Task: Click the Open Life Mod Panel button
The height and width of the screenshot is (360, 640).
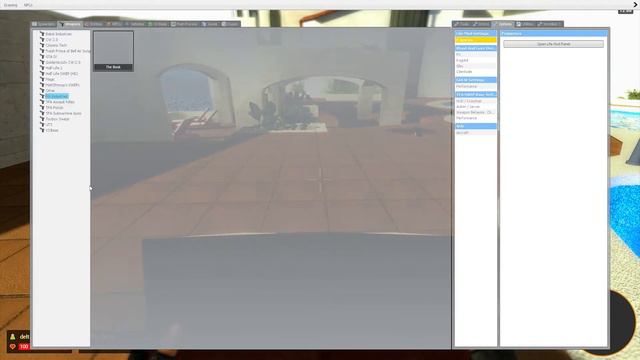Action: pyautogui.click(x=553, y=44)
